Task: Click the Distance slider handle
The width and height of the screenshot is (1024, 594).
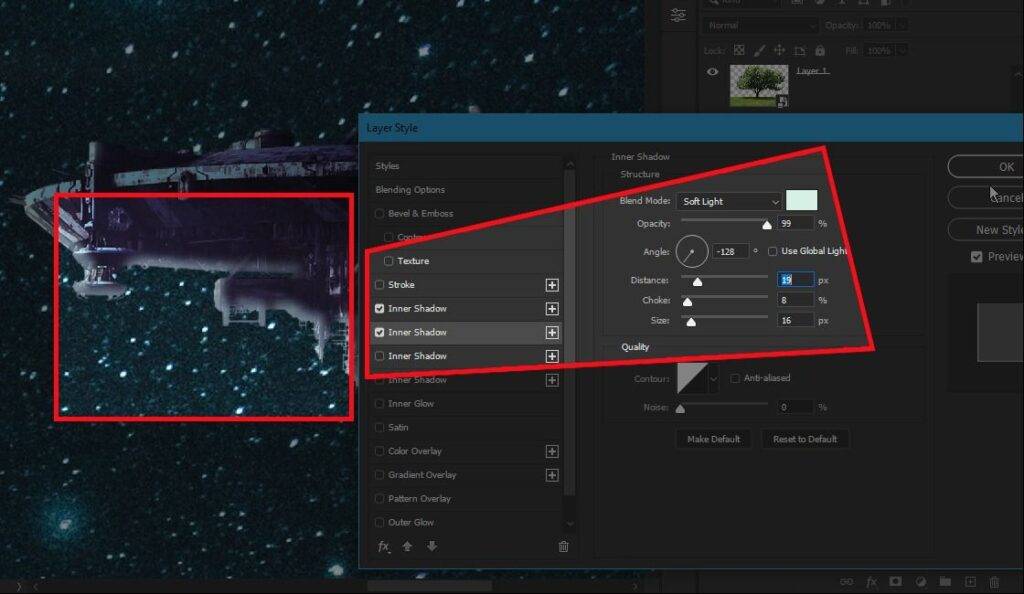Action: [x=697, y=282]
